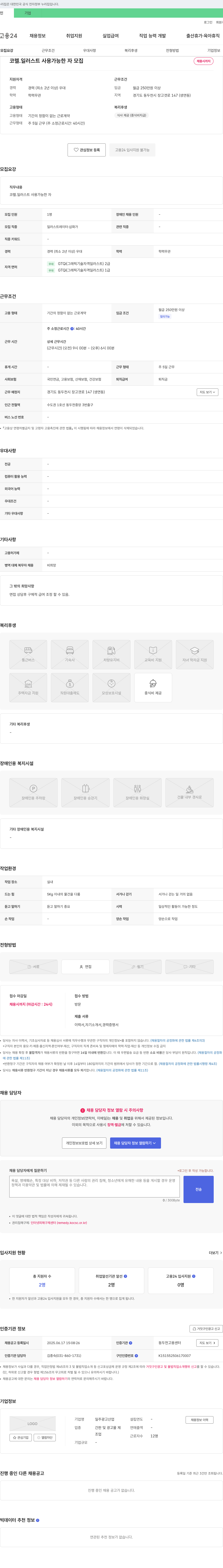Open the 채용절차의 공정화에 관한 법률 제4조의3 link

coord(177,1041)
